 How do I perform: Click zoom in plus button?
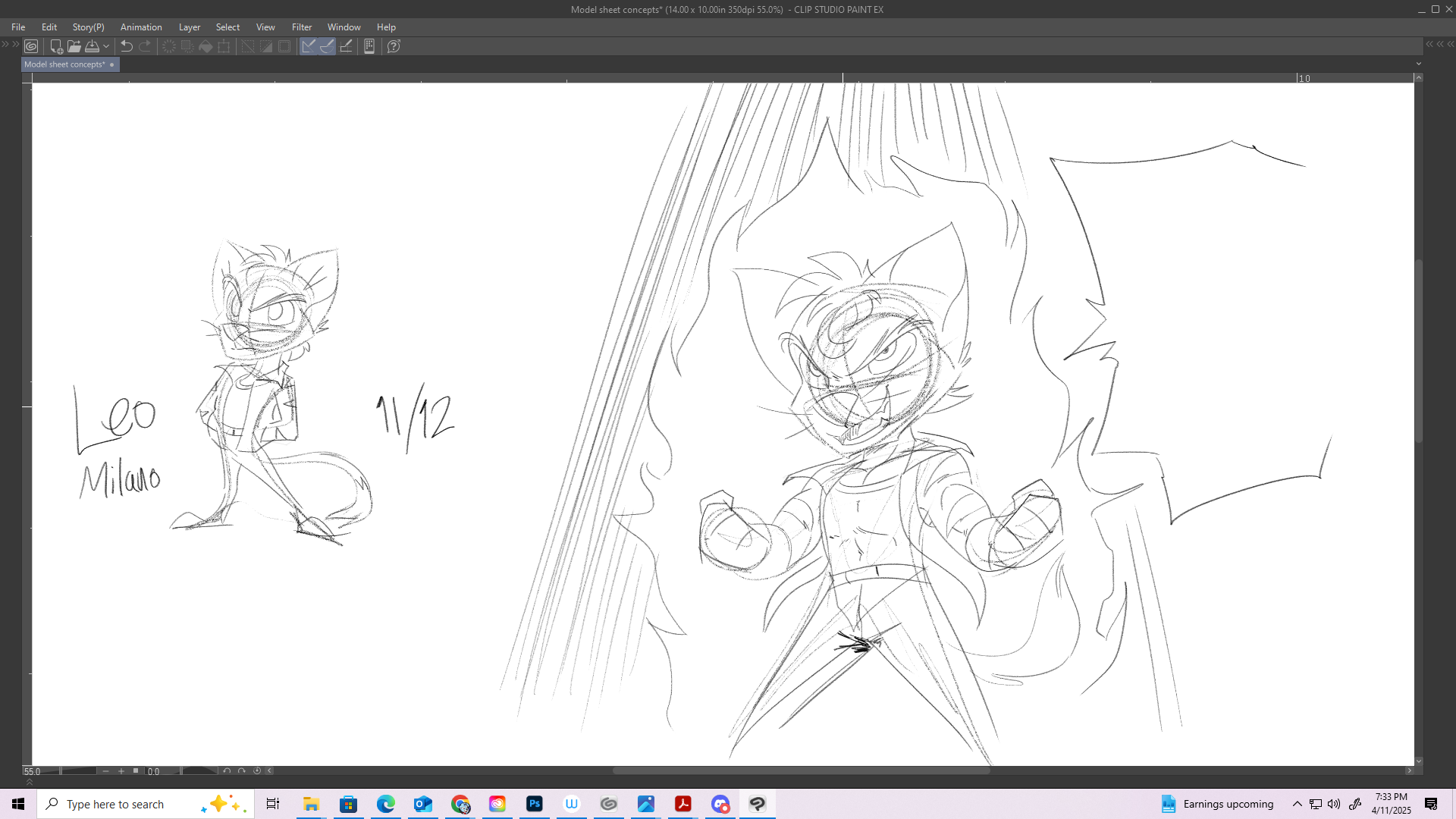[121, 770]
